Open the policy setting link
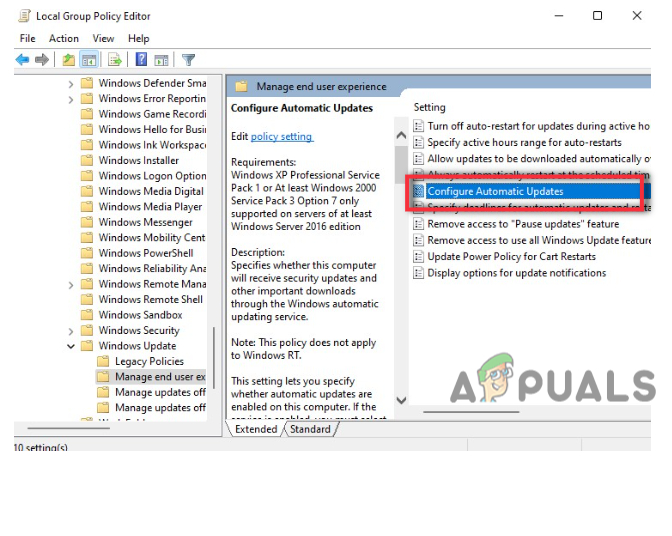This screenshot has height=536, width=672. (x=282, y=136)
